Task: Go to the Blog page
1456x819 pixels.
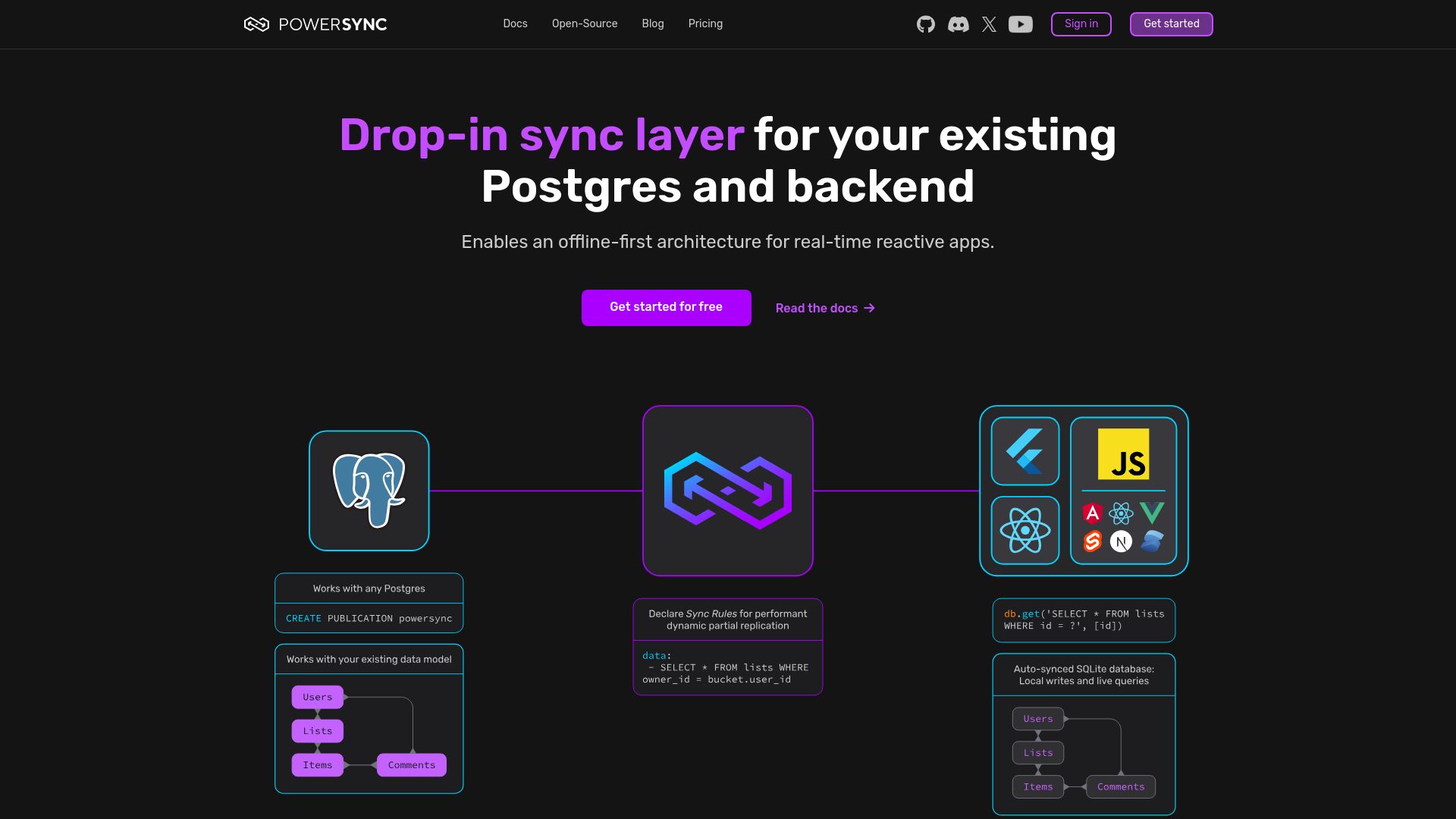Action: pos(653,24)
